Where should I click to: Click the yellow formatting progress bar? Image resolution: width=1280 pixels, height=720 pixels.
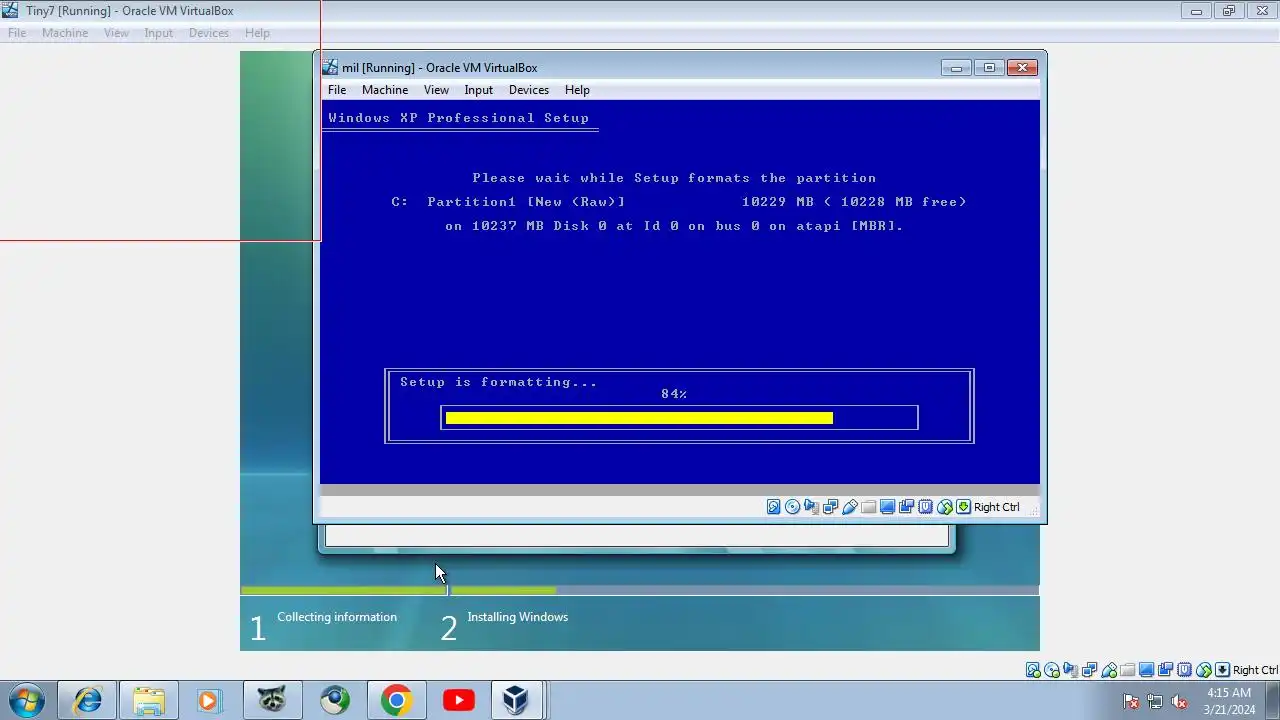coord(639,418)
